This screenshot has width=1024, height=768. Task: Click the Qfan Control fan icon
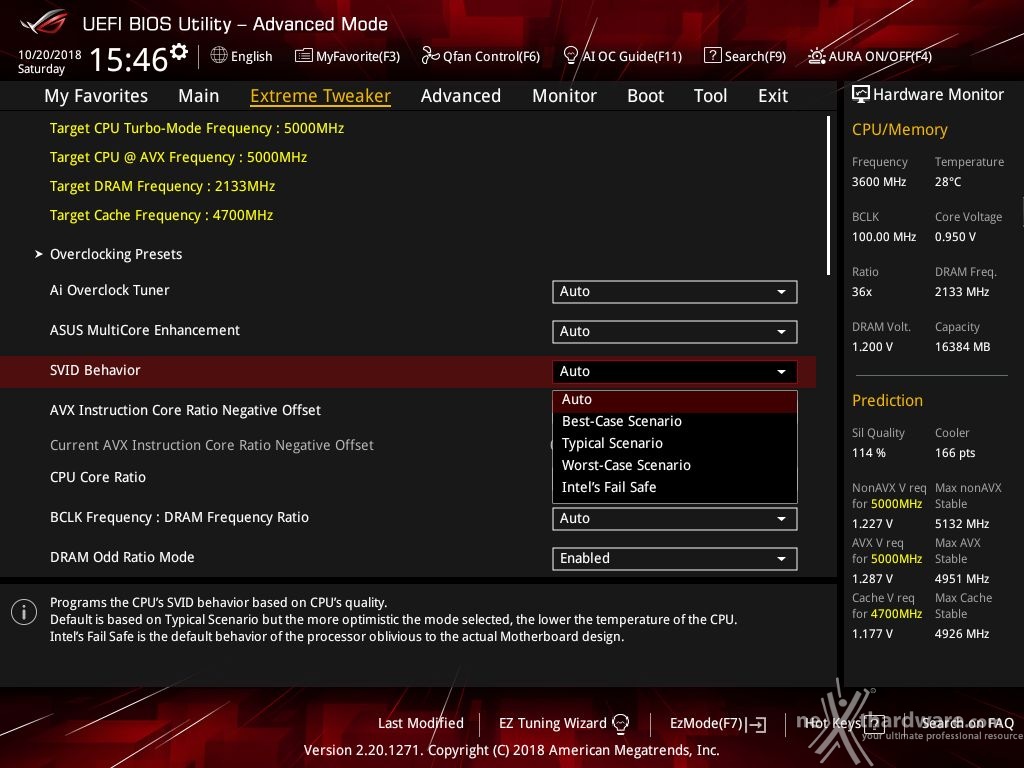[430, 56]
